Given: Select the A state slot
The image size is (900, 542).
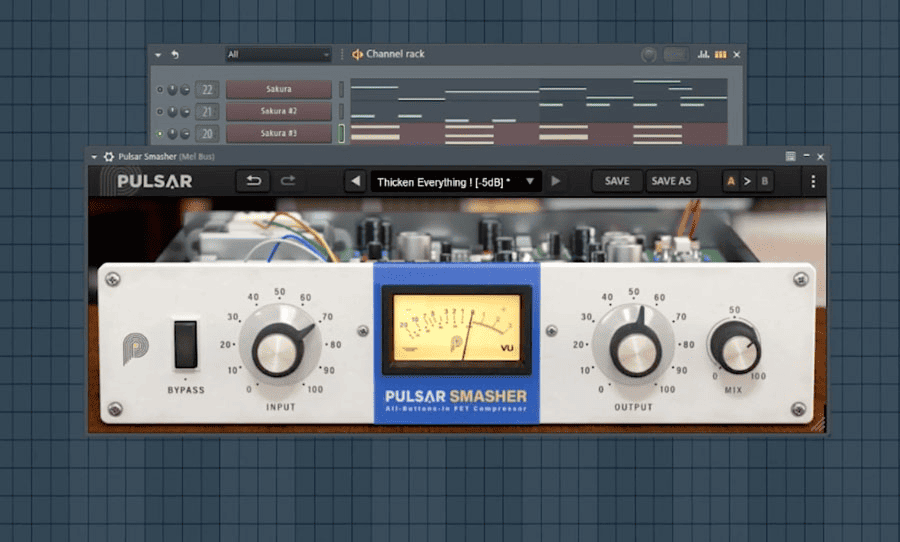Looking at the screenshot, I should pyautogui.click(x=731, y=181).
